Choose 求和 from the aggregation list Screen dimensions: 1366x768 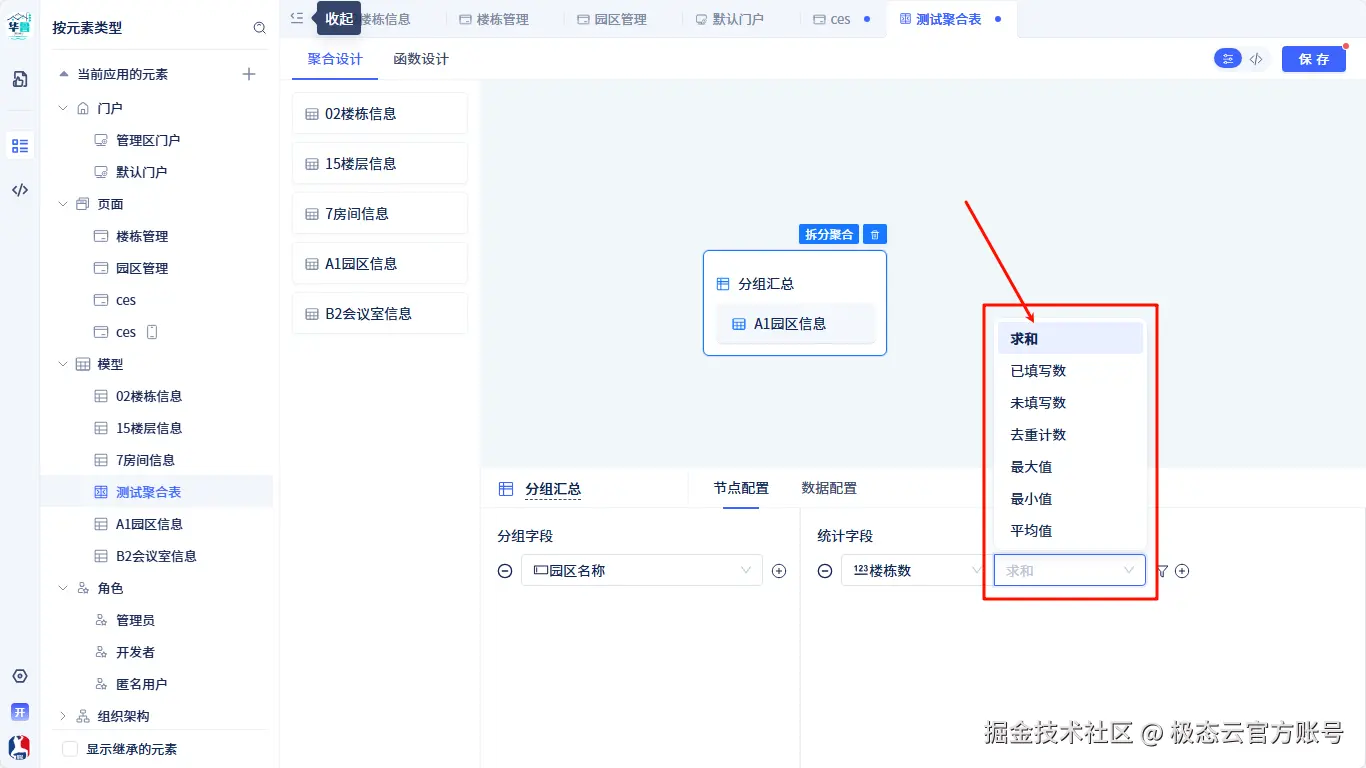(1070, 339)
